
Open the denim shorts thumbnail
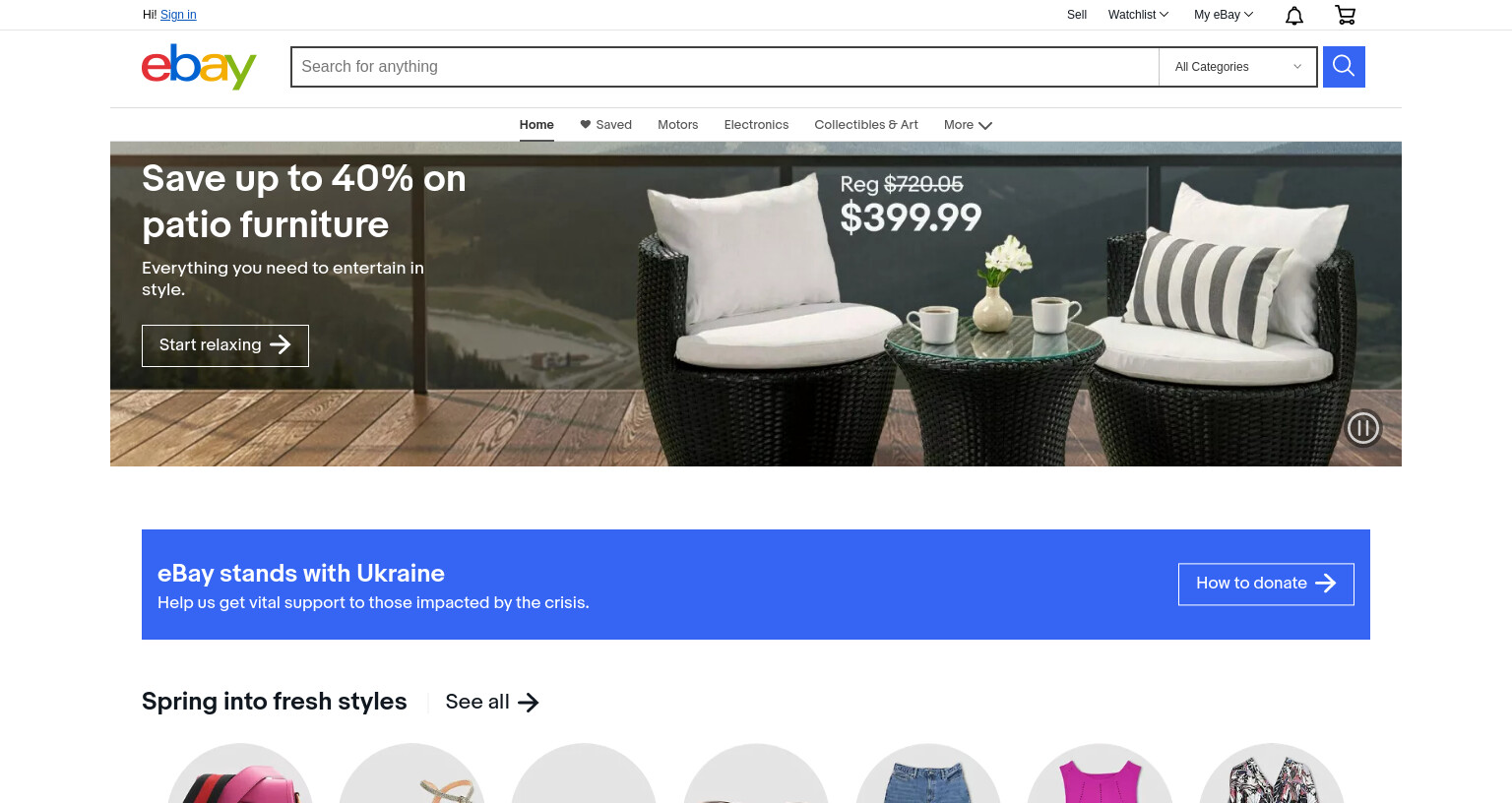928,775
